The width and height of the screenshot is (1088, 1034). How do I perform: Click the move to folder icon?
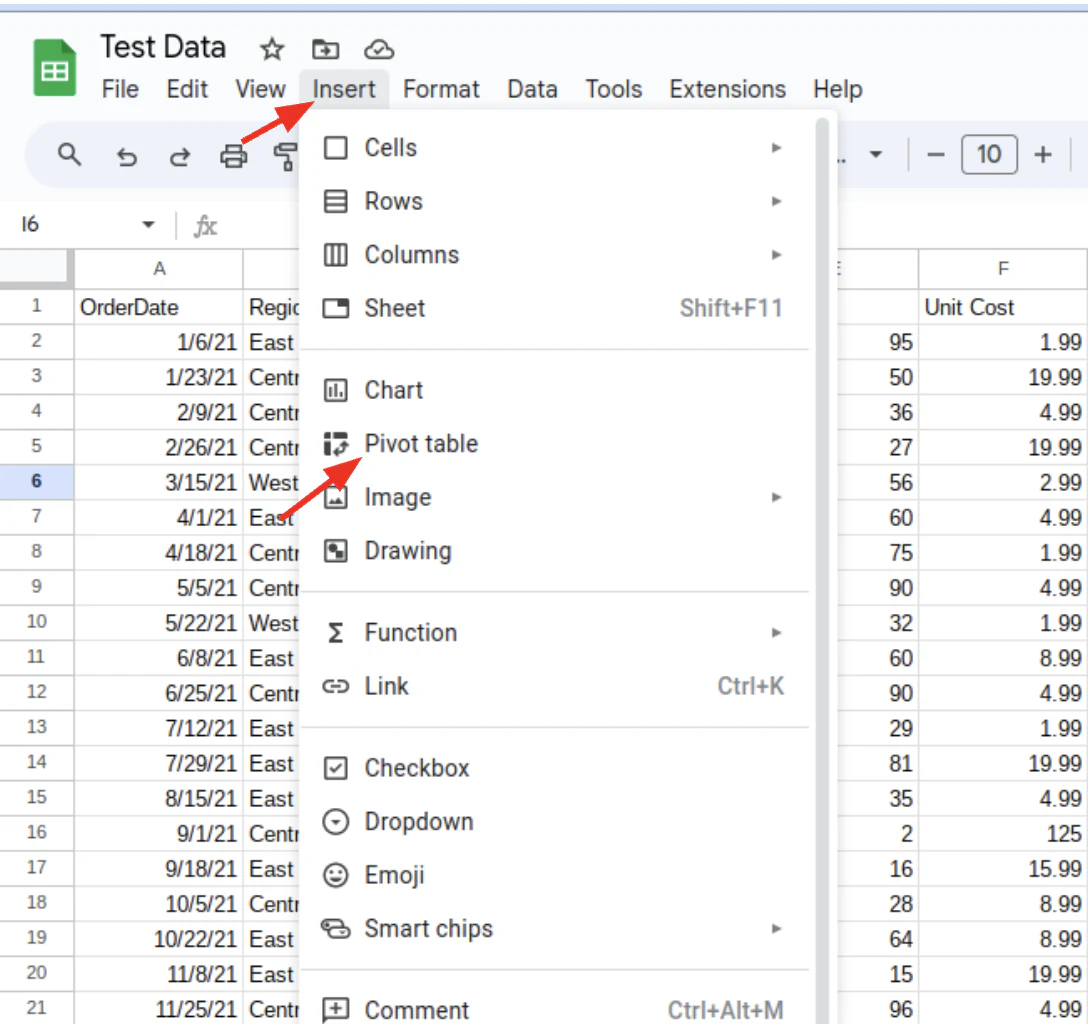point(325,49)
